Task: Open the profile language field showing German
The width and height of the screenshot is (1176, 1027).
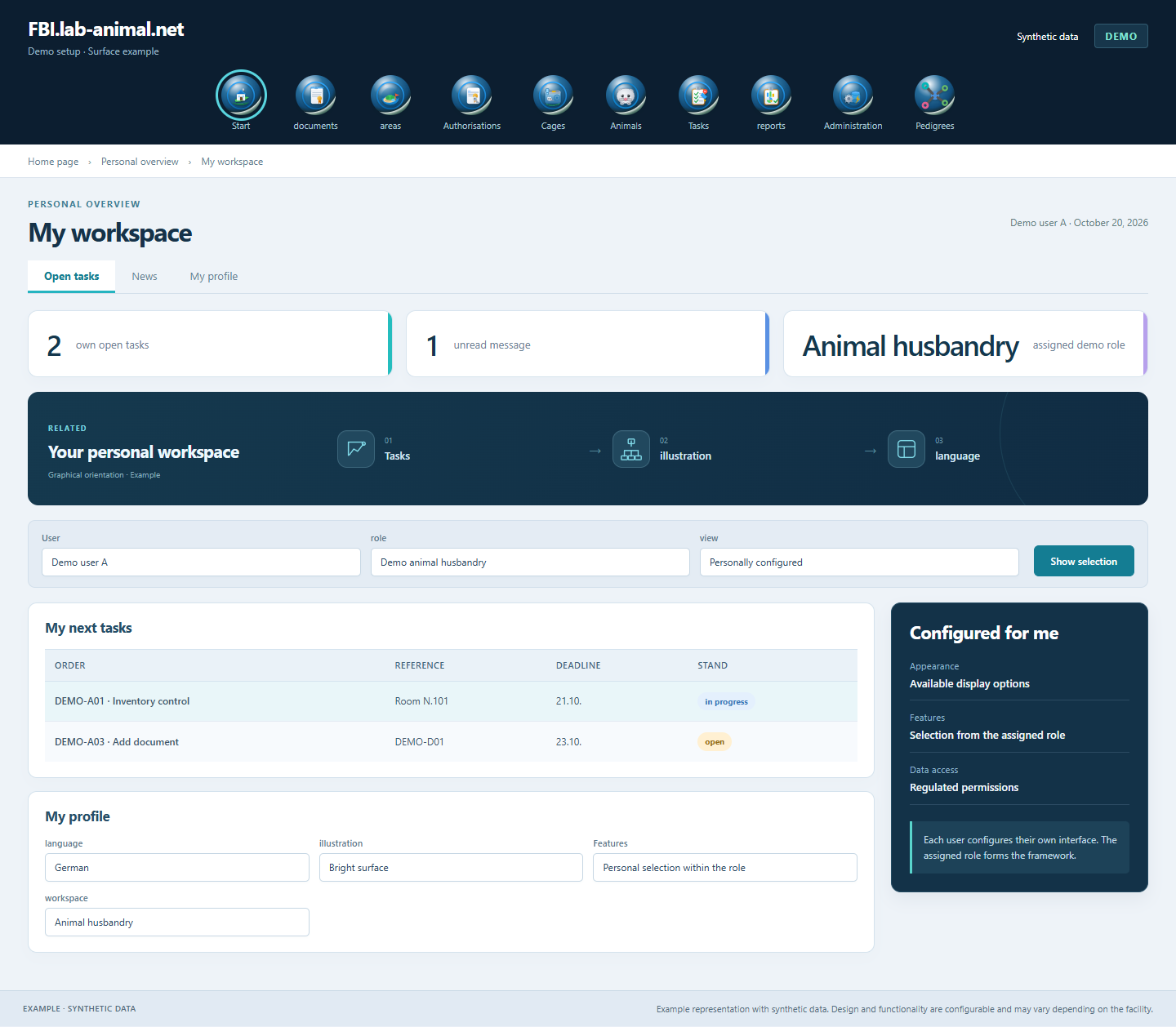Action: pos(177,868)
